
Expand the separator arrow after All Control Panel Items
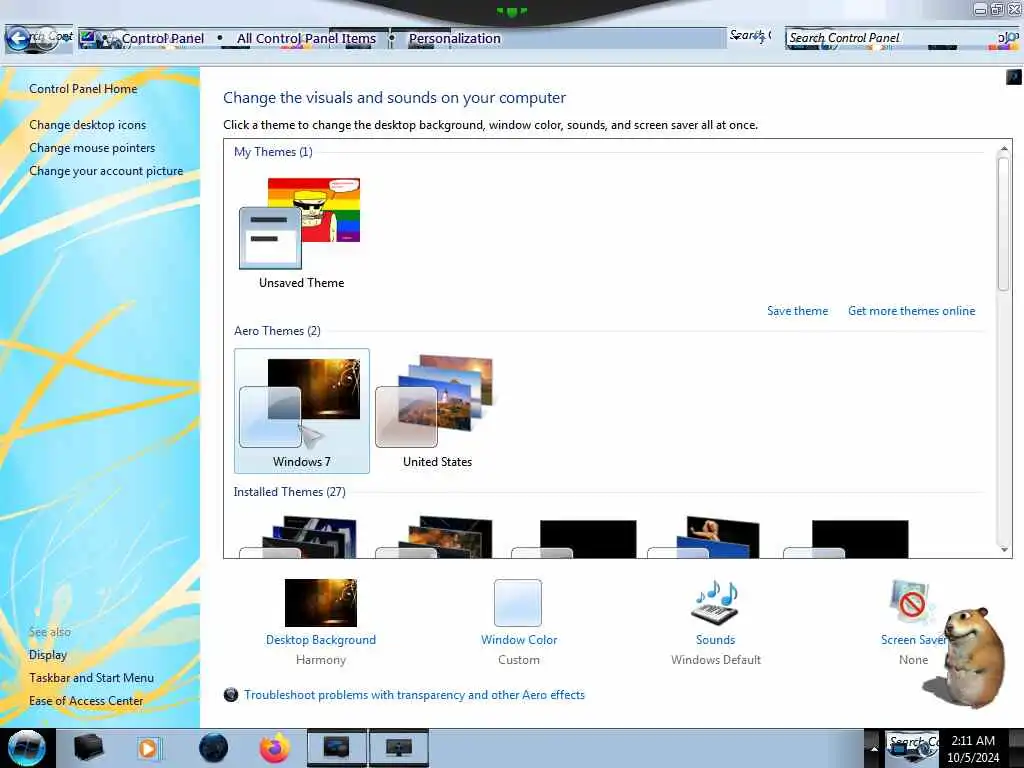pyautogui.click(x=392, y=39)
